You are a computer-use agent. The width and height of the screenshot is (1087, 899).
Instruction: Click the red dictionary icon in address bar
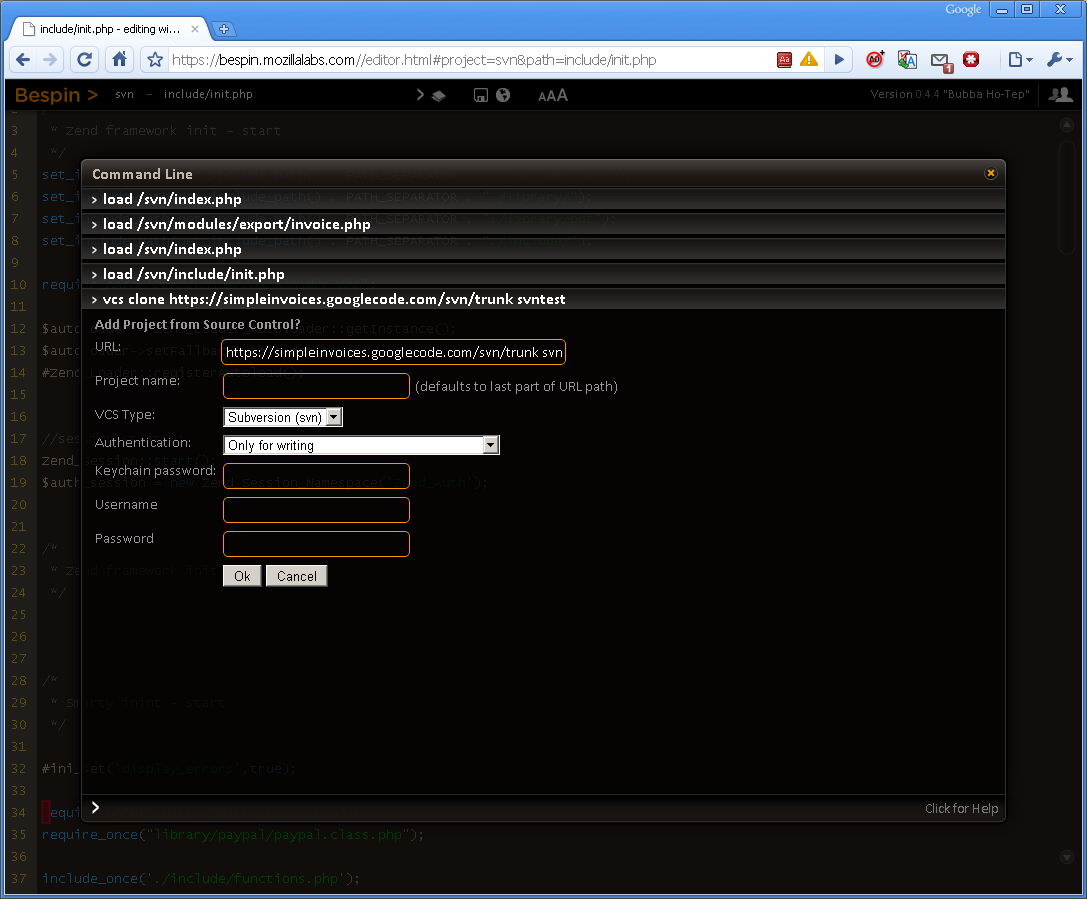(784, 60)
